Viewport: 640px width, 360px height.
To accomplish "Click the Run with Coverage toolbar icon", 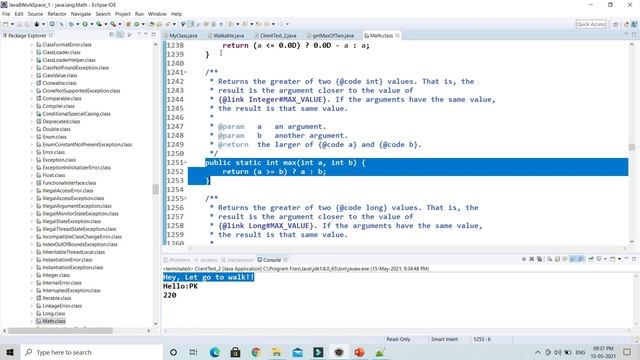I will 99,24.
